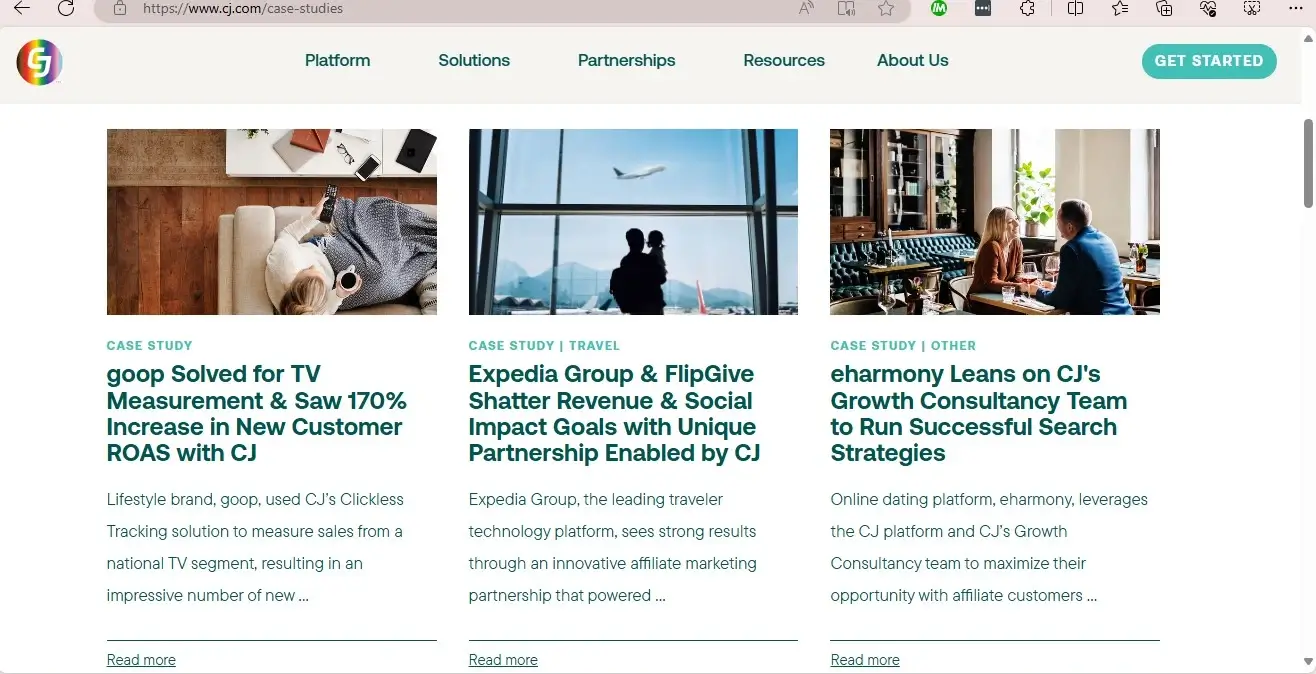Image resolution: width=1316 pixels, height=674 pixels.
Task: Open the Platform menu
Action: (x=337, y=60)
